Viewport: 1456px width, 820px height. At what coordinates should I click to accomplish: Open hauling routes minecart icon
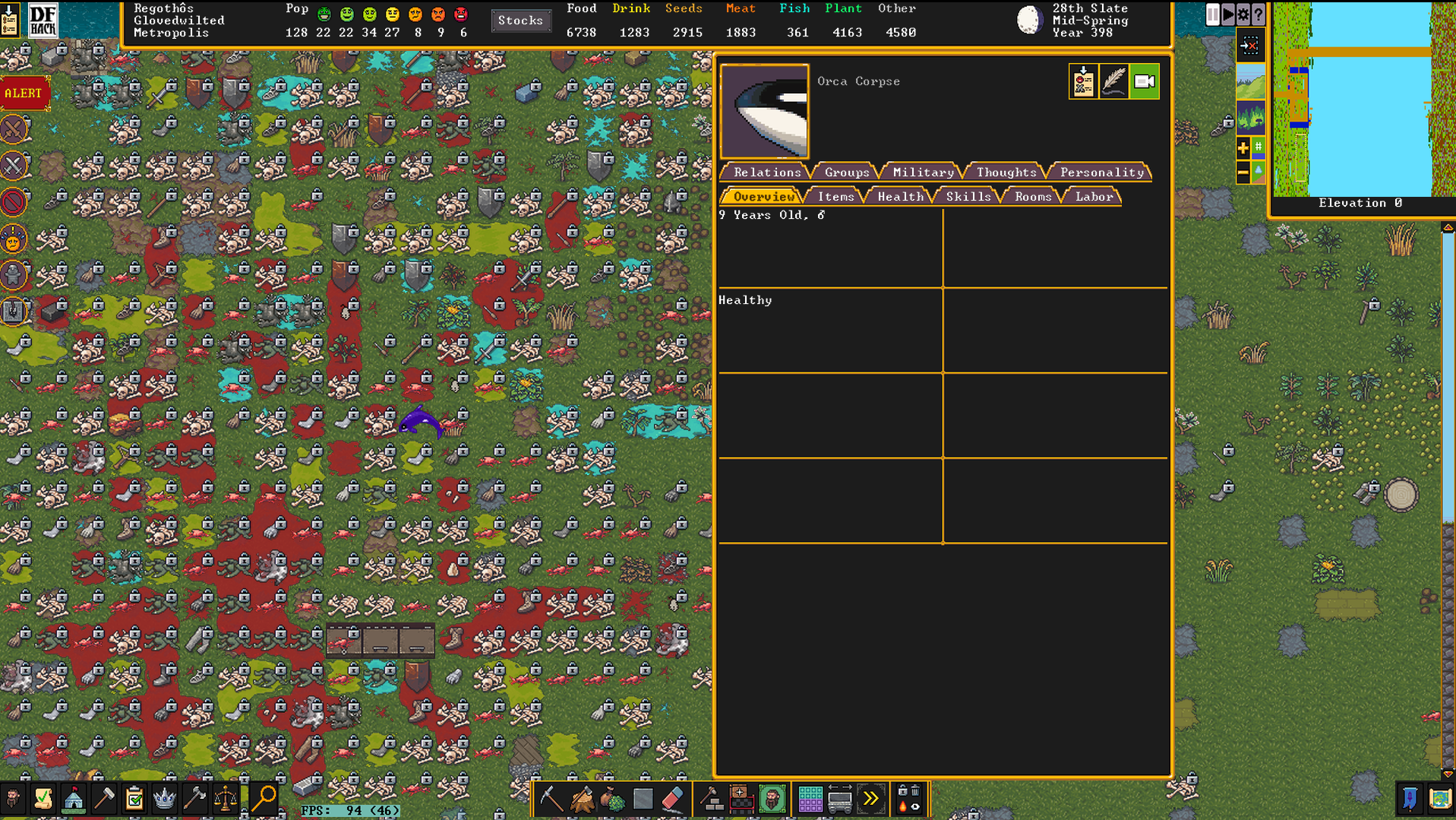pos(840,799)
